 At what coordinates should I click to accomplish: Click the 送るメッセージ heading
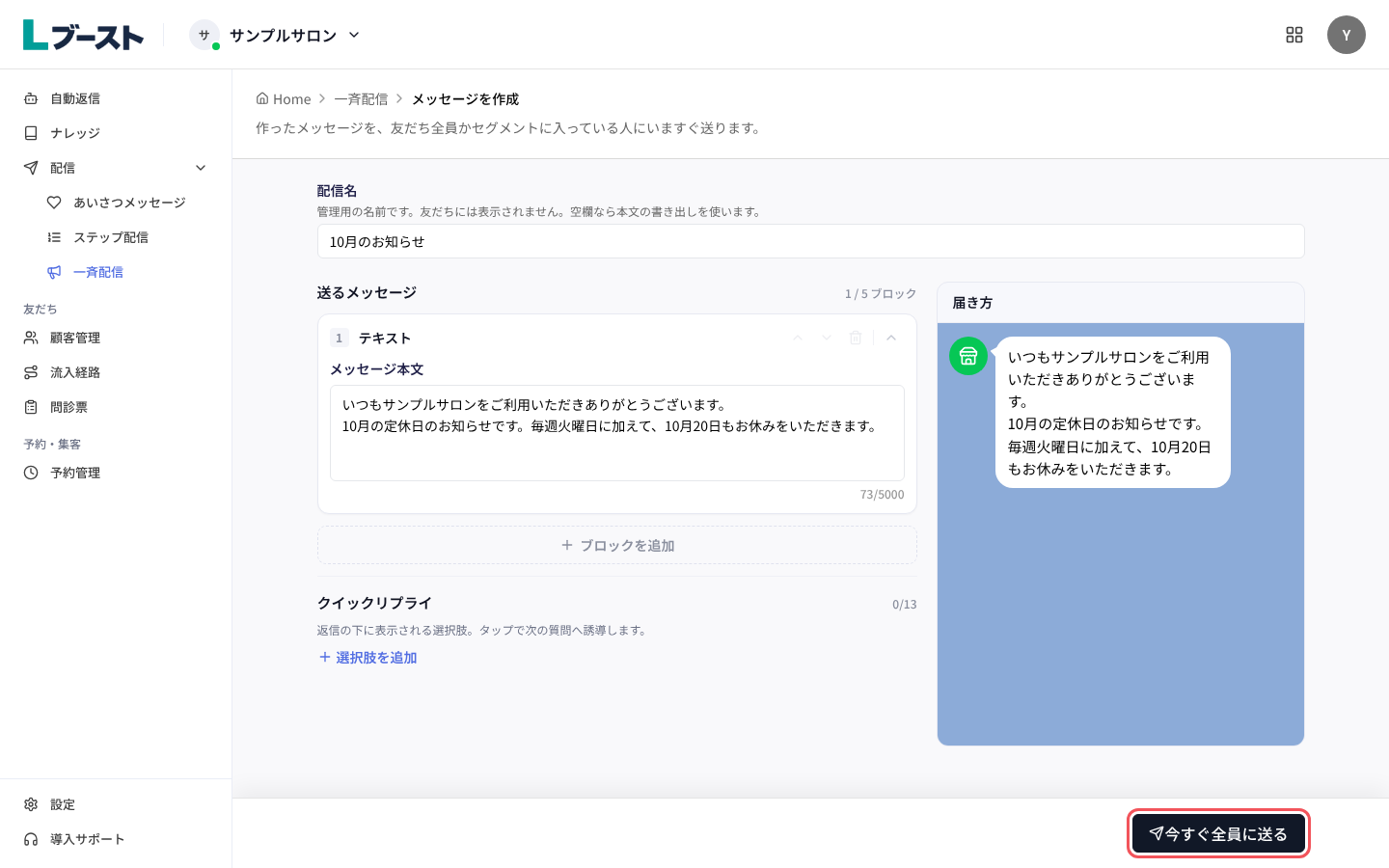[x=367, y=292]
